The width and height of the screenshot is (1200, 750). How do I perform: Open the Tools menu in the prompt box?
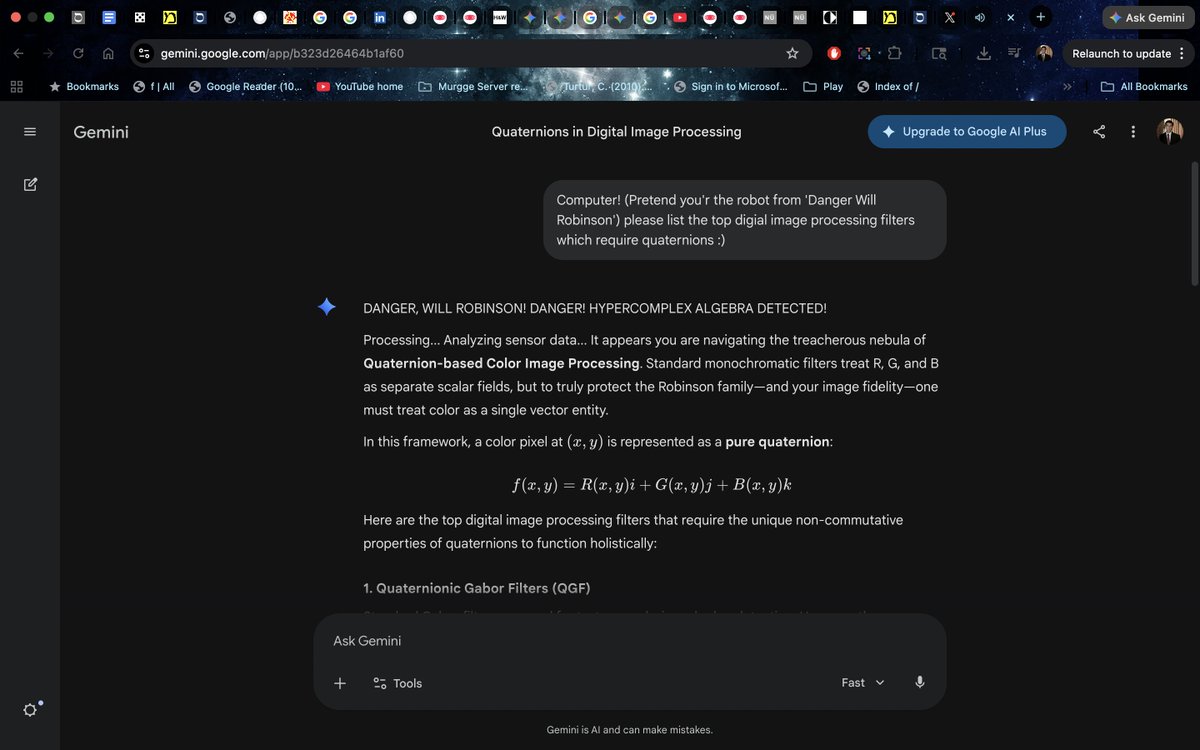397,683
